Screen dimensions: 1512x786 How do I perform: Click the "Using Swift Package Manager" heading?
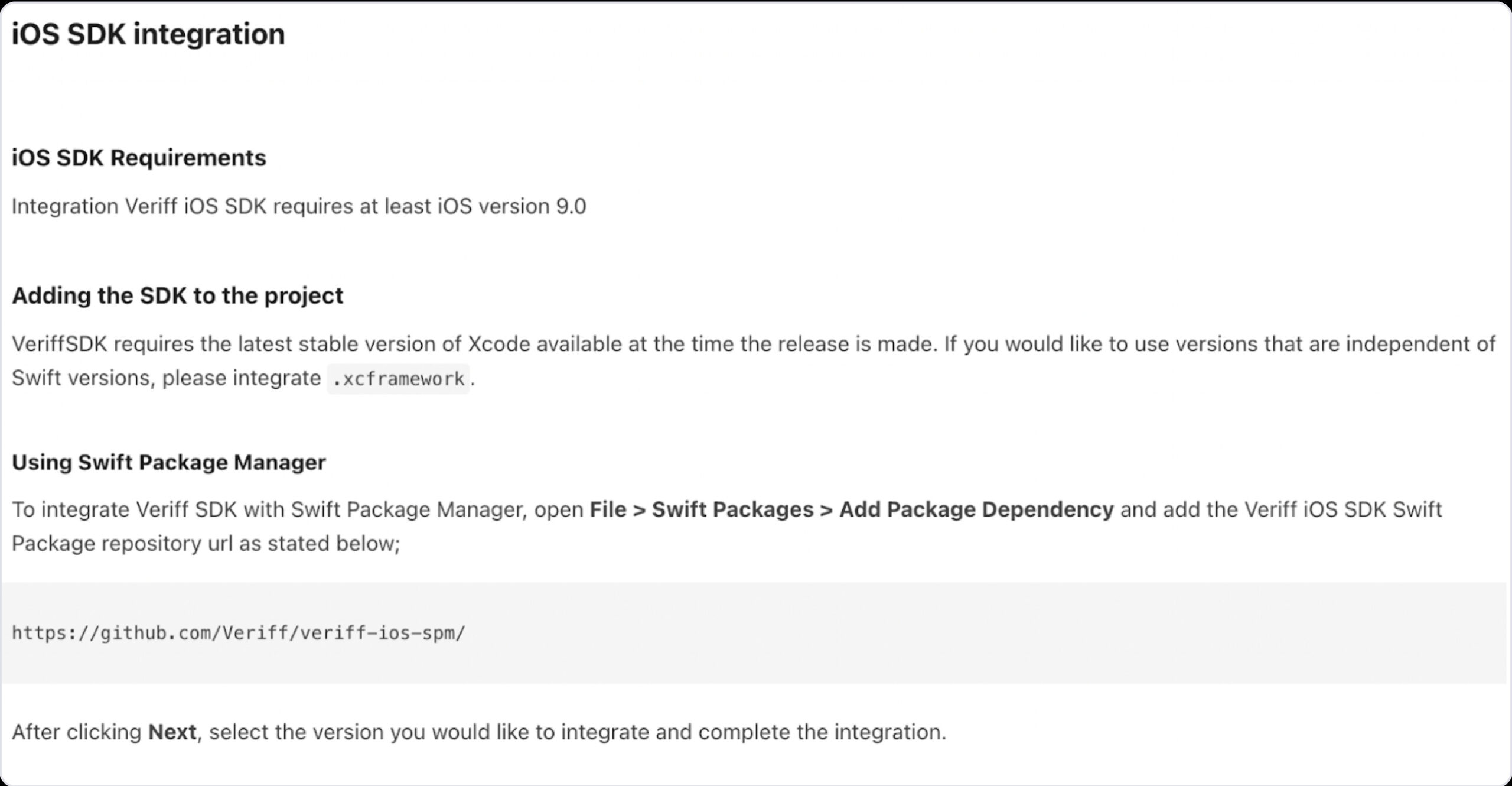(x=169, y=462)
